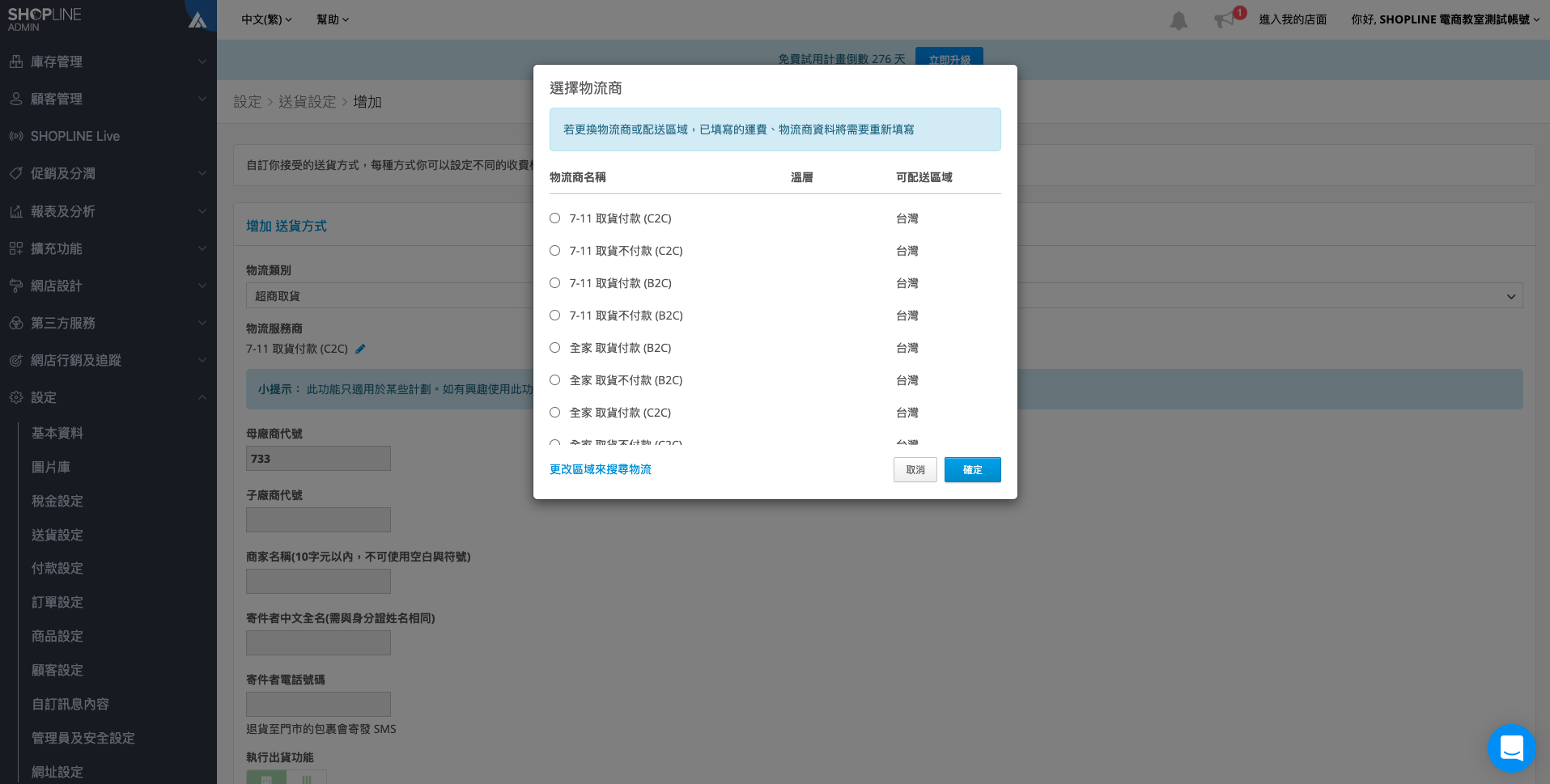
Task: Expand the 促銷及分潤 menu chevron
Action: [x=202, y=173]
